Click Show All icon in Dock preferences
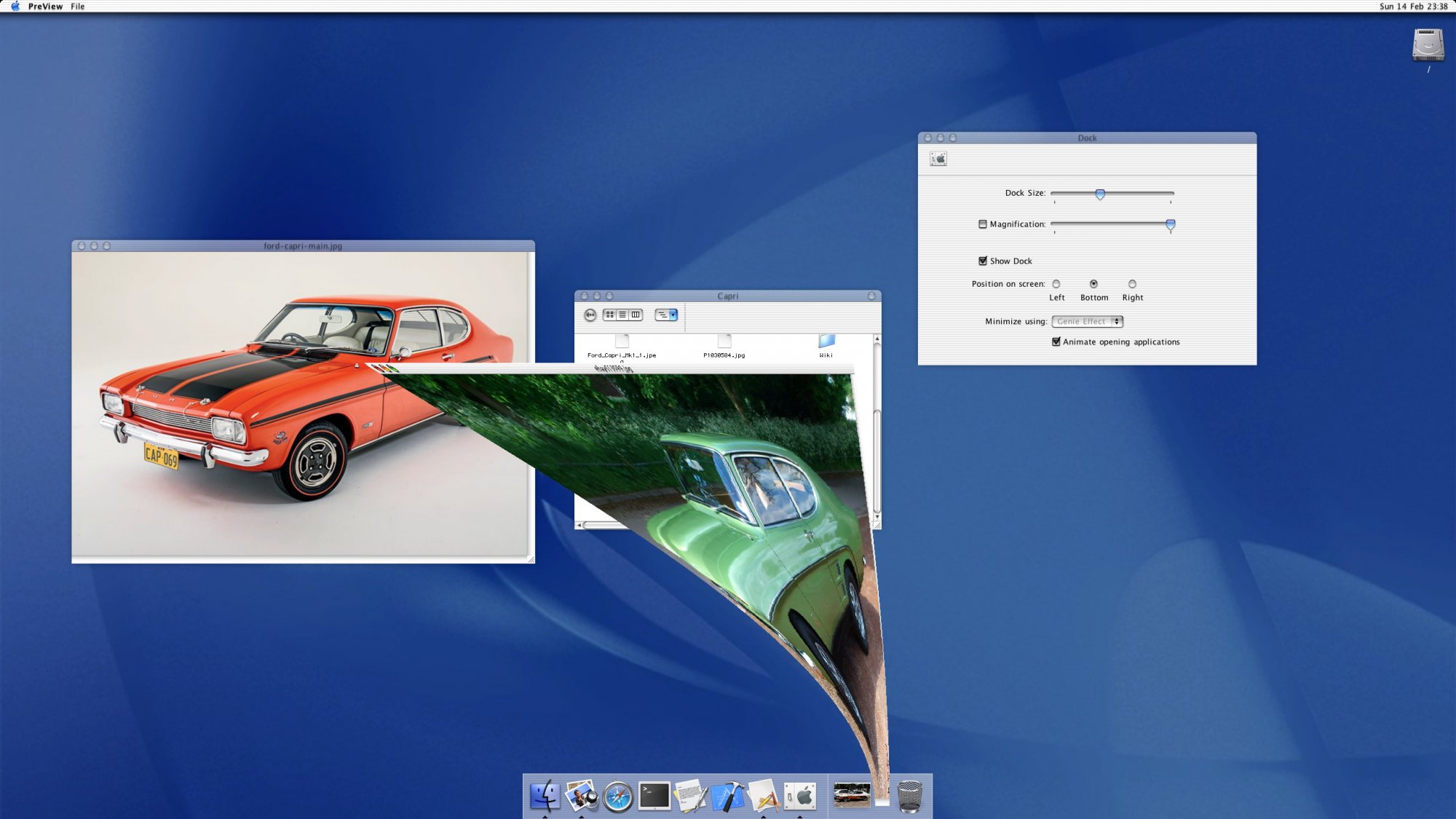The image size is (1456, 819). click(x=938, y=159)
